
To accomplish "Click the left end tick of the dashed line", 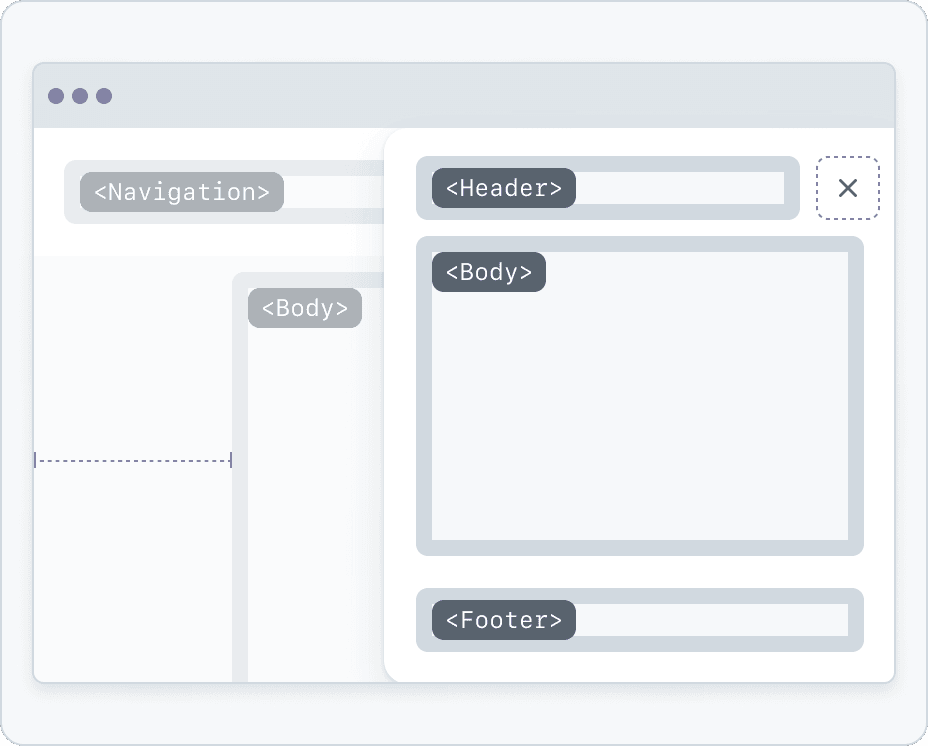I will 35,460.
